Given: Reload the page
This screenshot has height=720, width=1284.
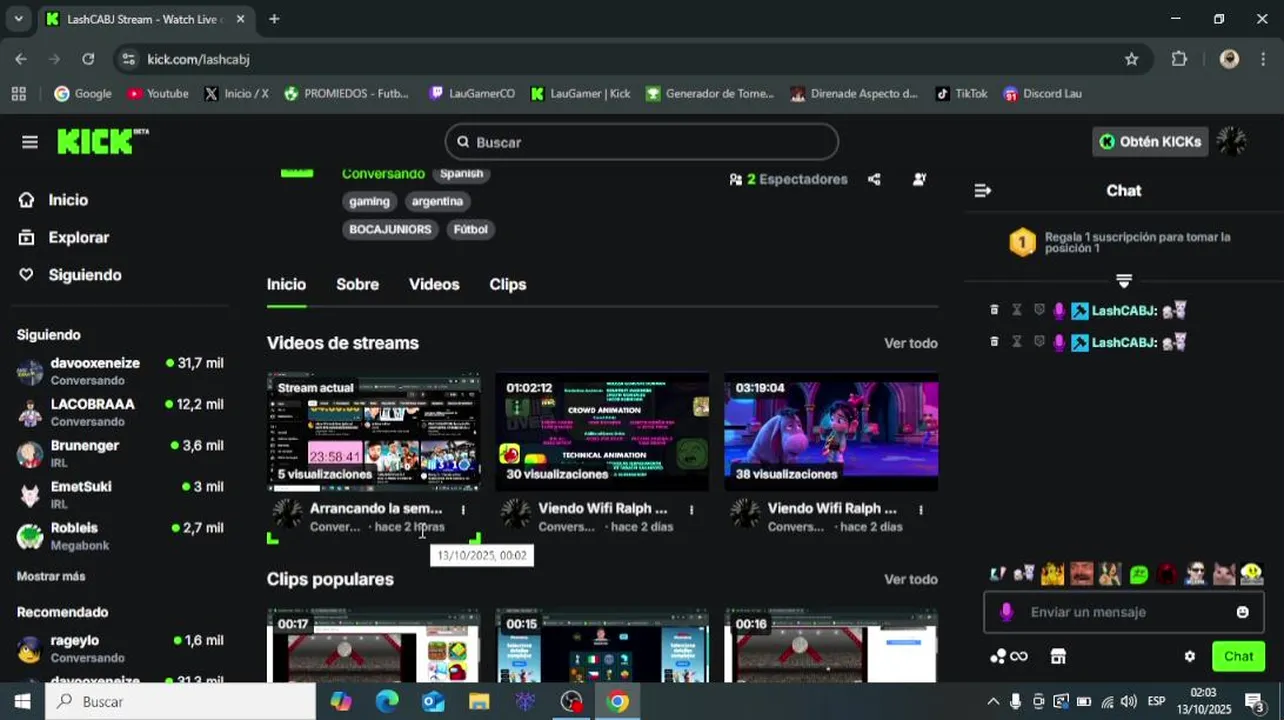Looking at the screenshot, I should pos(88,59).
